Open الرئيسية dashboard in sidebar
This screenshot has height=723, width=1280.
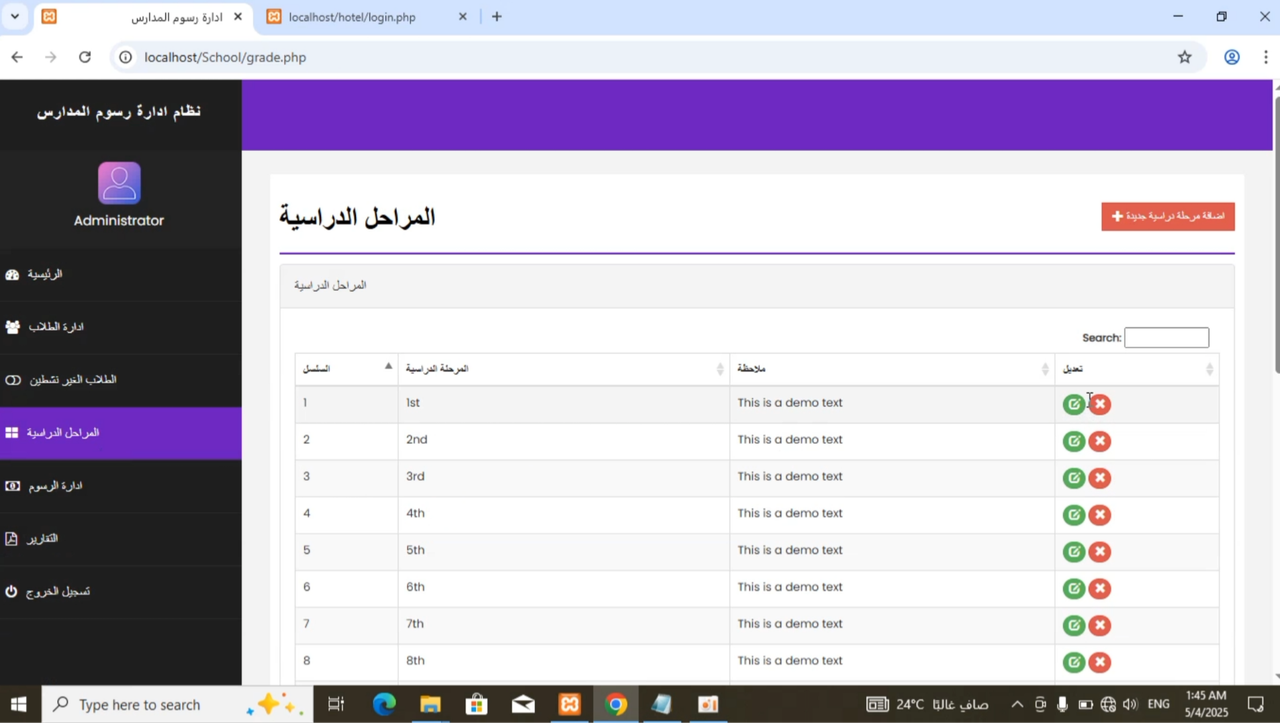pos(120,275)
